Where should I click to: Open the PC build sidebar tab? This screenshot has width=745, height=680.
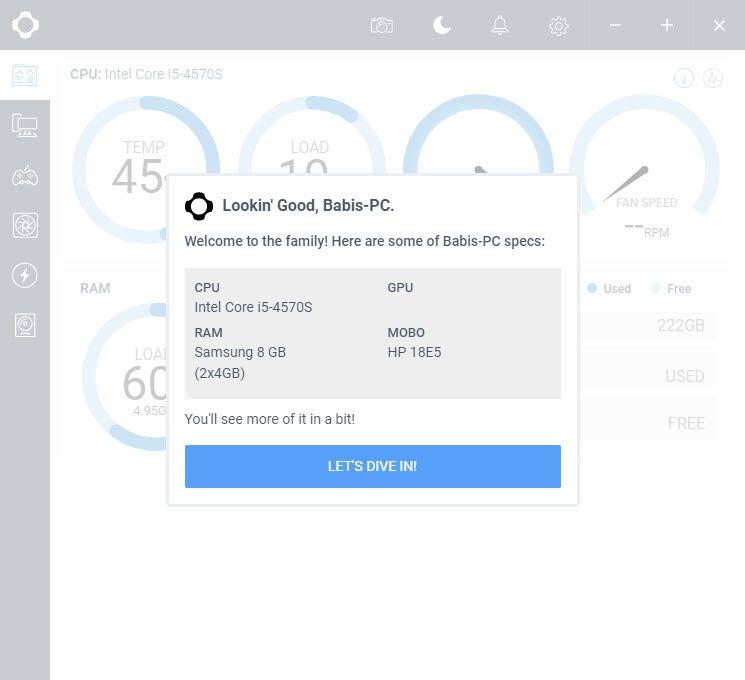coord(25,125)
